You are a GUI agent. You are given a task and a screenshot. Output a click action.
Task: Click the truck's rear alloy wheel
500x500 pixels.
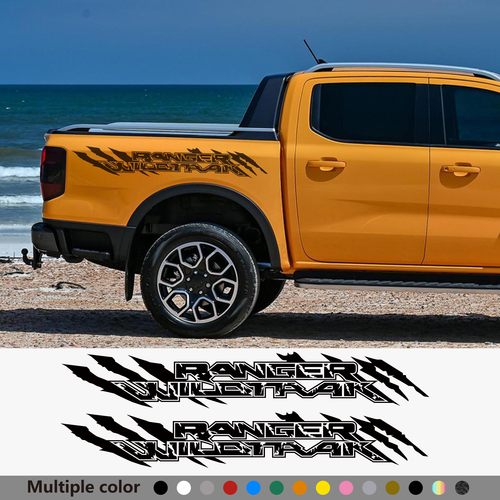coord(199,280)
